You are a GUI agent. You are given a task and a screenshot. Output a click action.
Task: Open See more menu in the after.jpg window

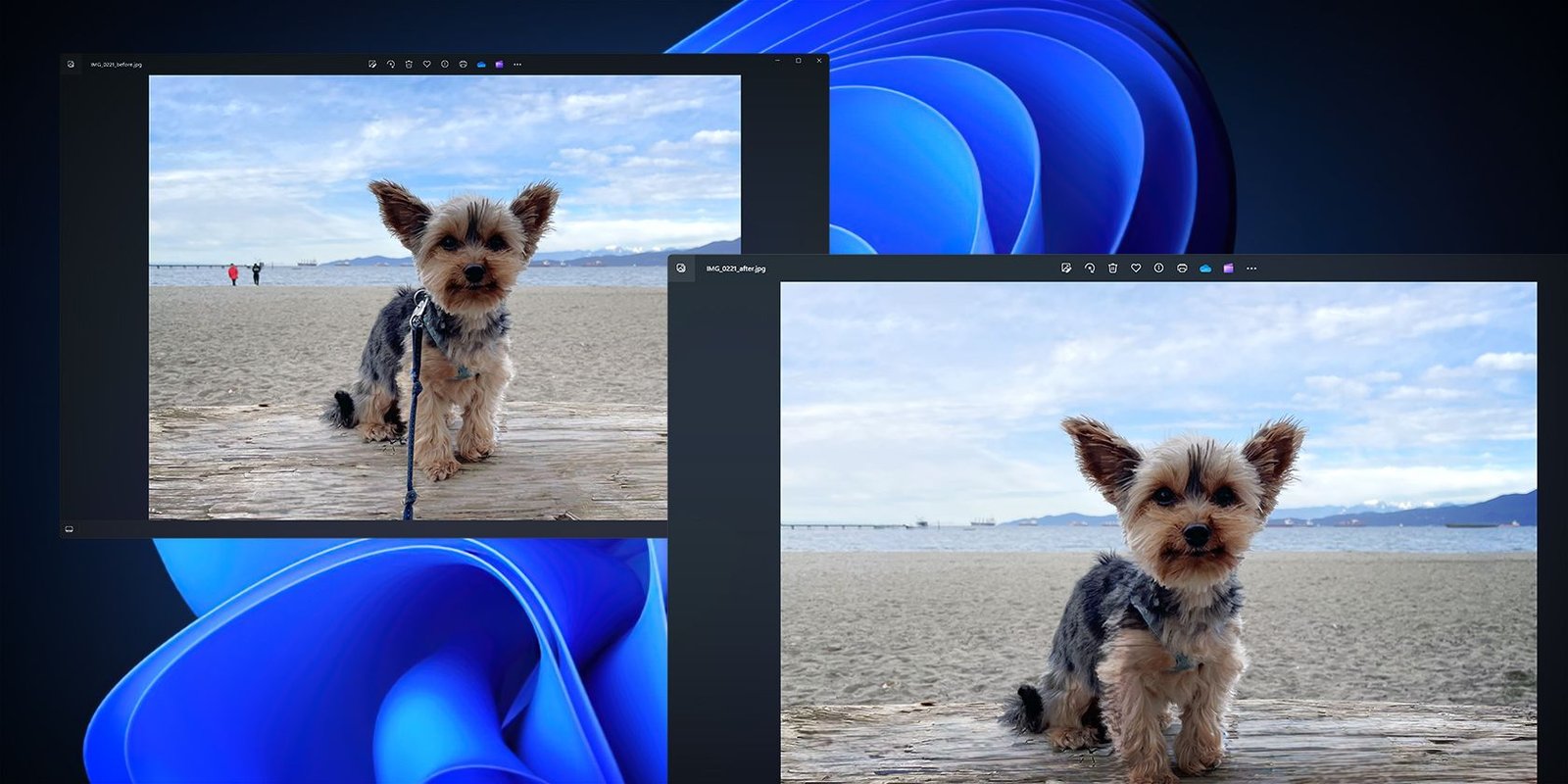coord(1251,269)
